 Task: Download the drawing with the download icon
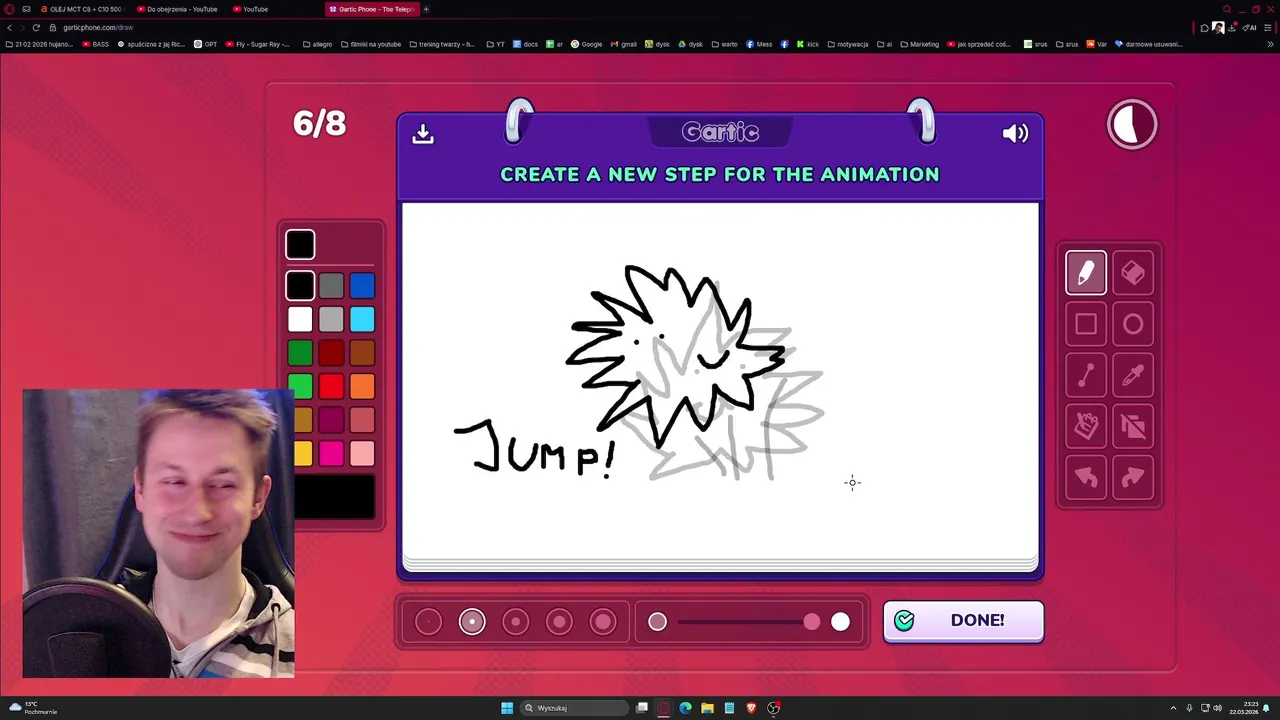tap(423, 133)
